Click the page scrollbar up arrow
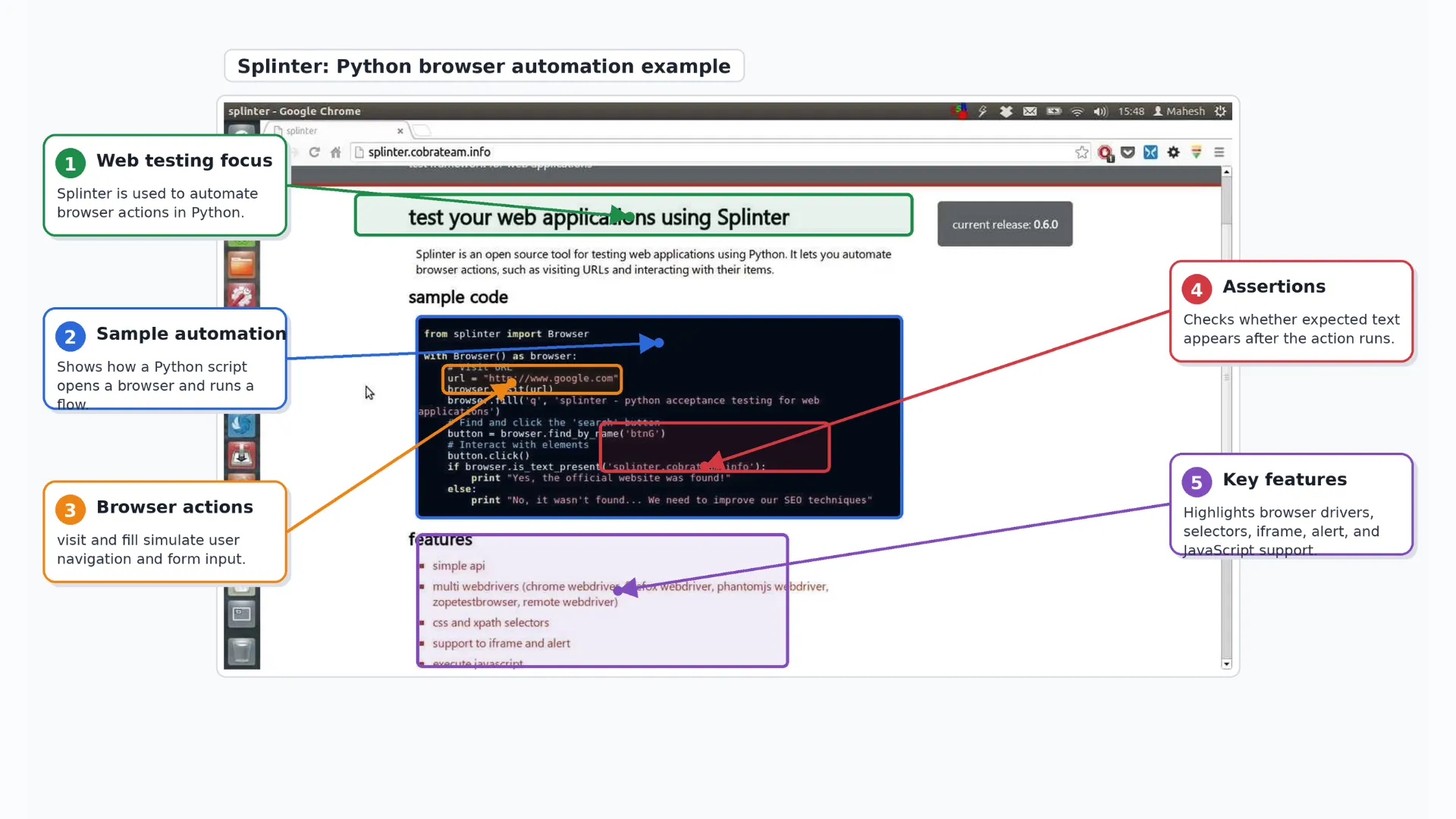This screenshot has width=1456, height=819. click(x=1226, y=172)
